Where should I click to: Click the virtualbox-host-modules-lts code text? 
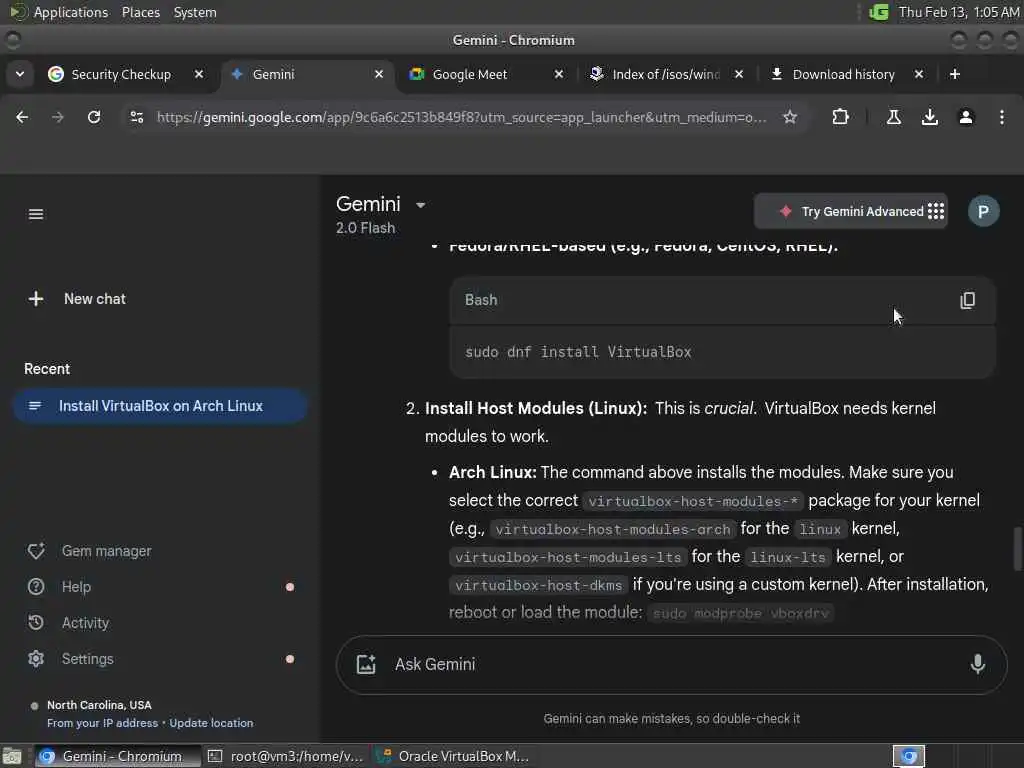(568, 557)
